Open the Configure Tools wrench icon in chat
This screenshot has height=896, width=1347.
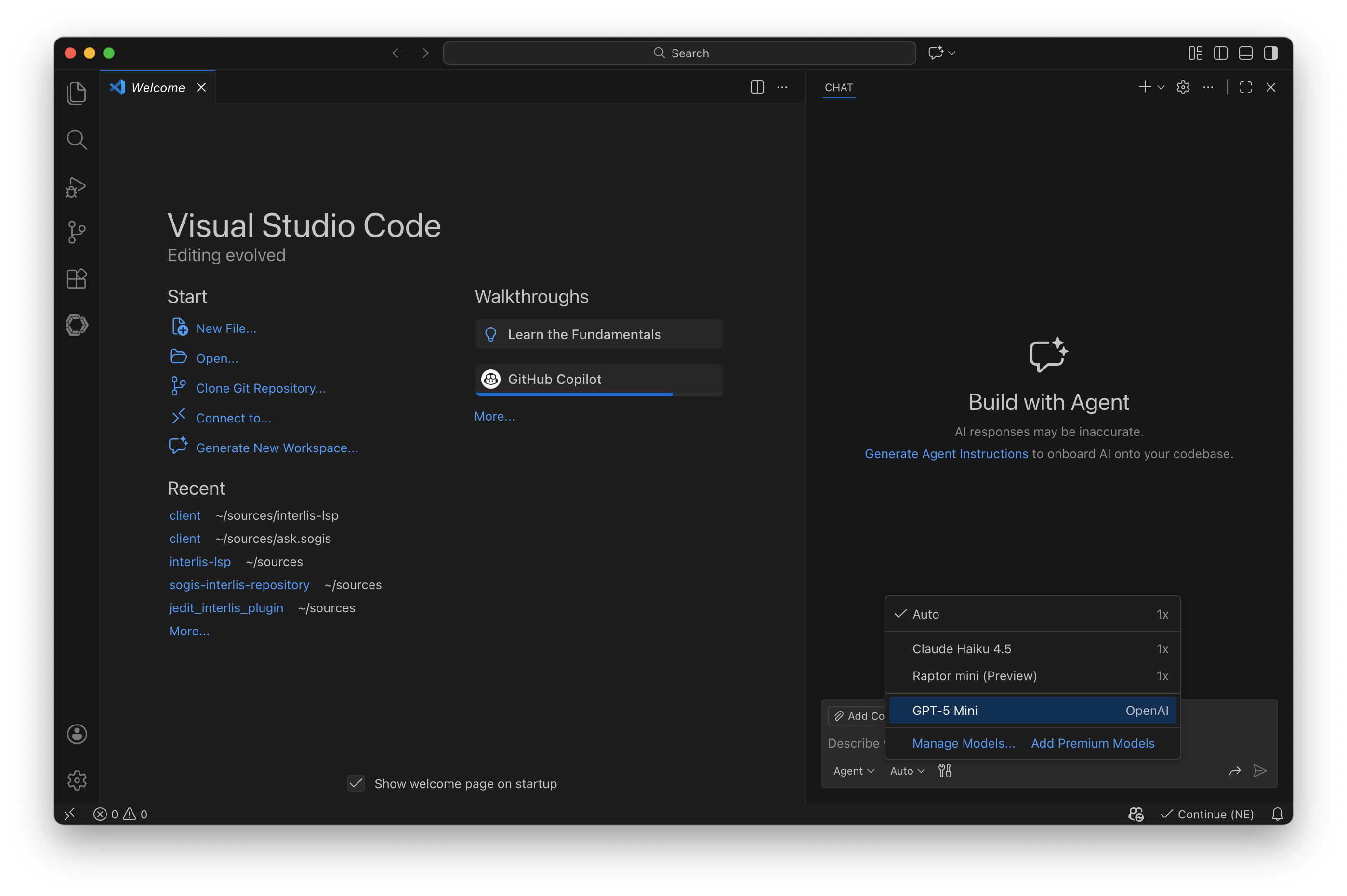(944, 770)
